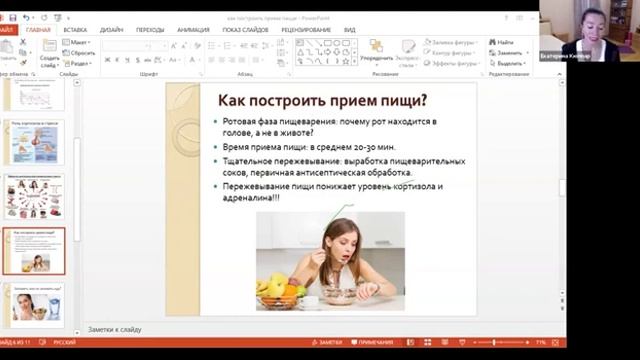Click the Copy icon in Clipboard group
640x360 pixels.
tap(23, 53)
